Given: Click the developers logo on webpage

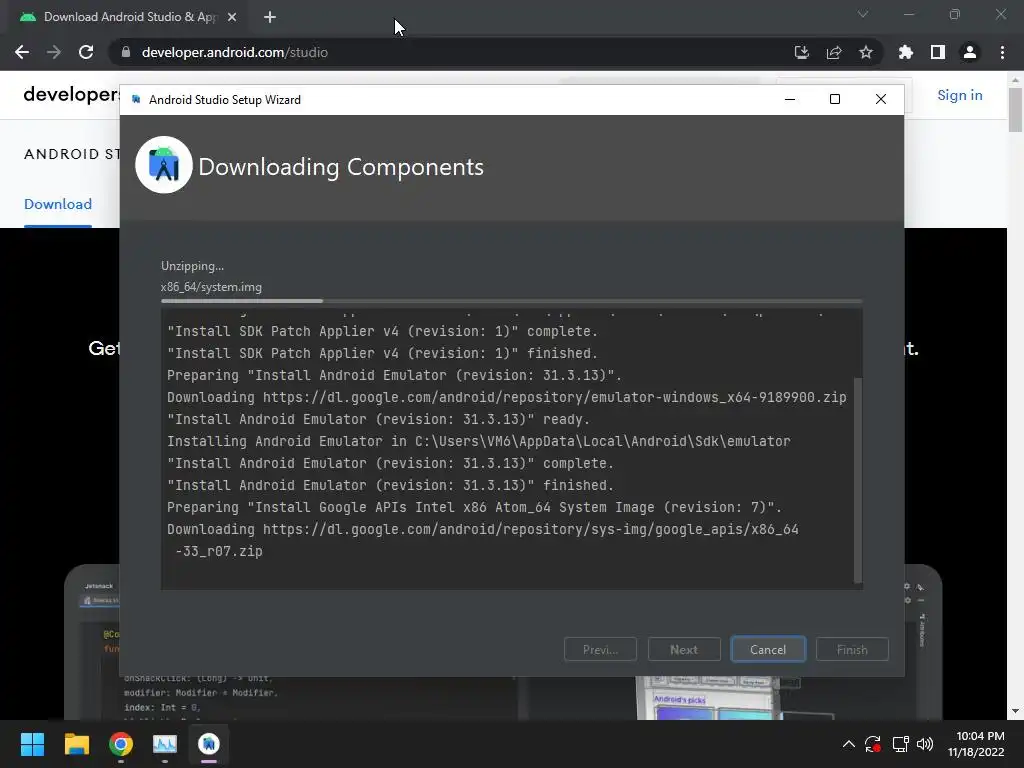Looking at the screenshot, I should tap(71, 95).
